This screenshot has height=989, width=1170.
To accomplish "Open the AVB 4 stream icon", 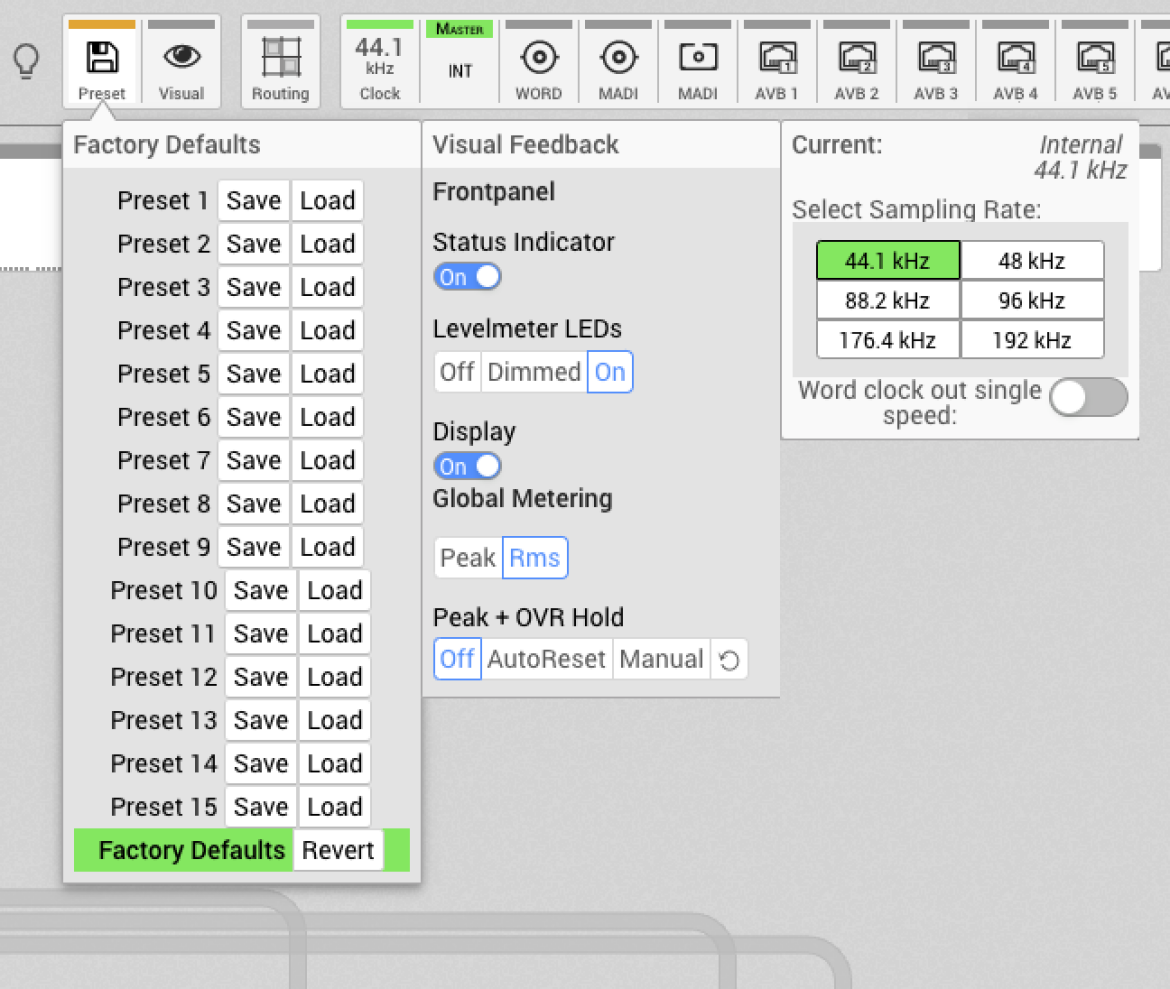I will (1016, 57).
